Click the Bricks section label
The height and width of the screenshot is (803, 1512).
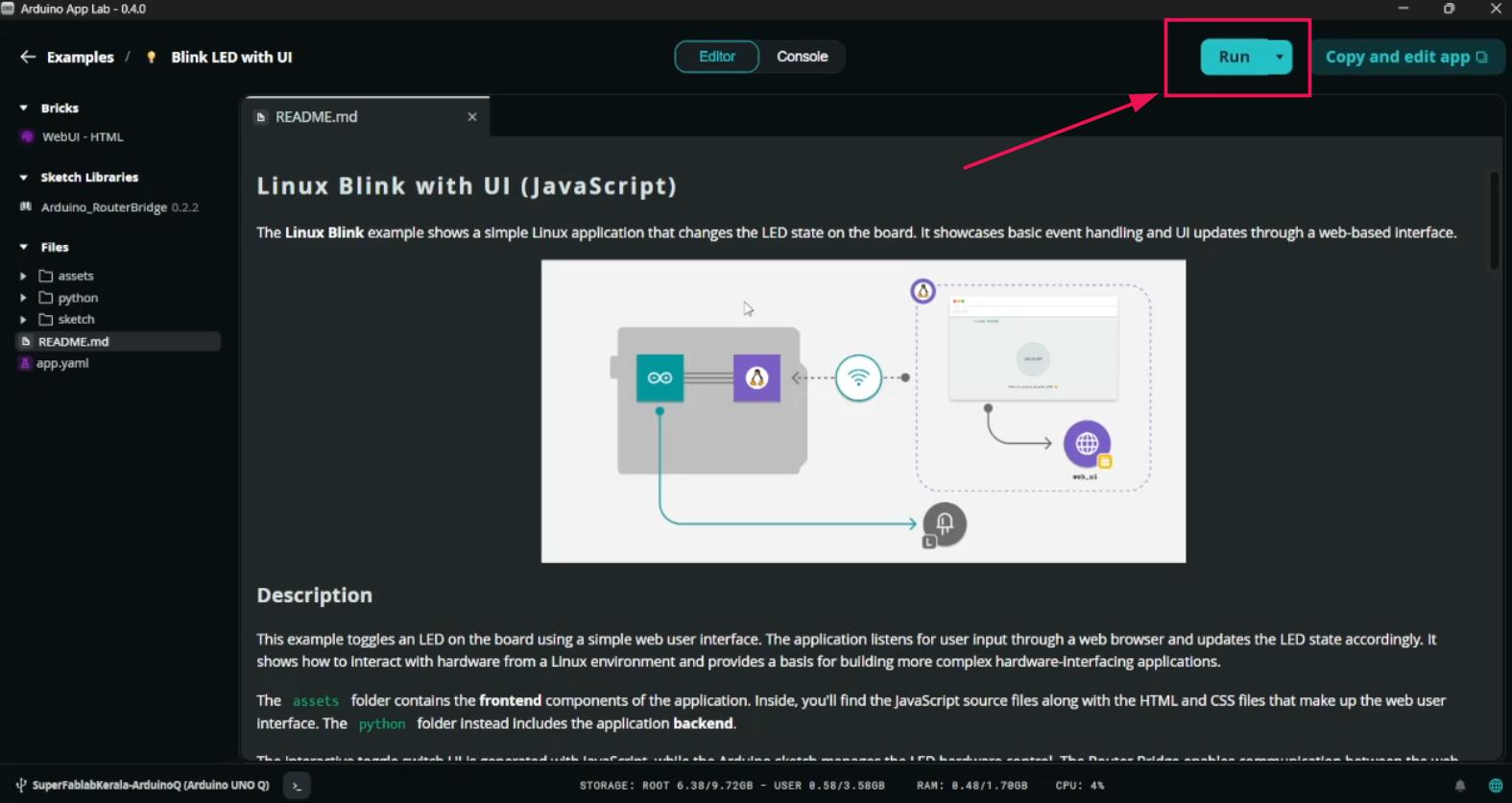pos(60,109)
